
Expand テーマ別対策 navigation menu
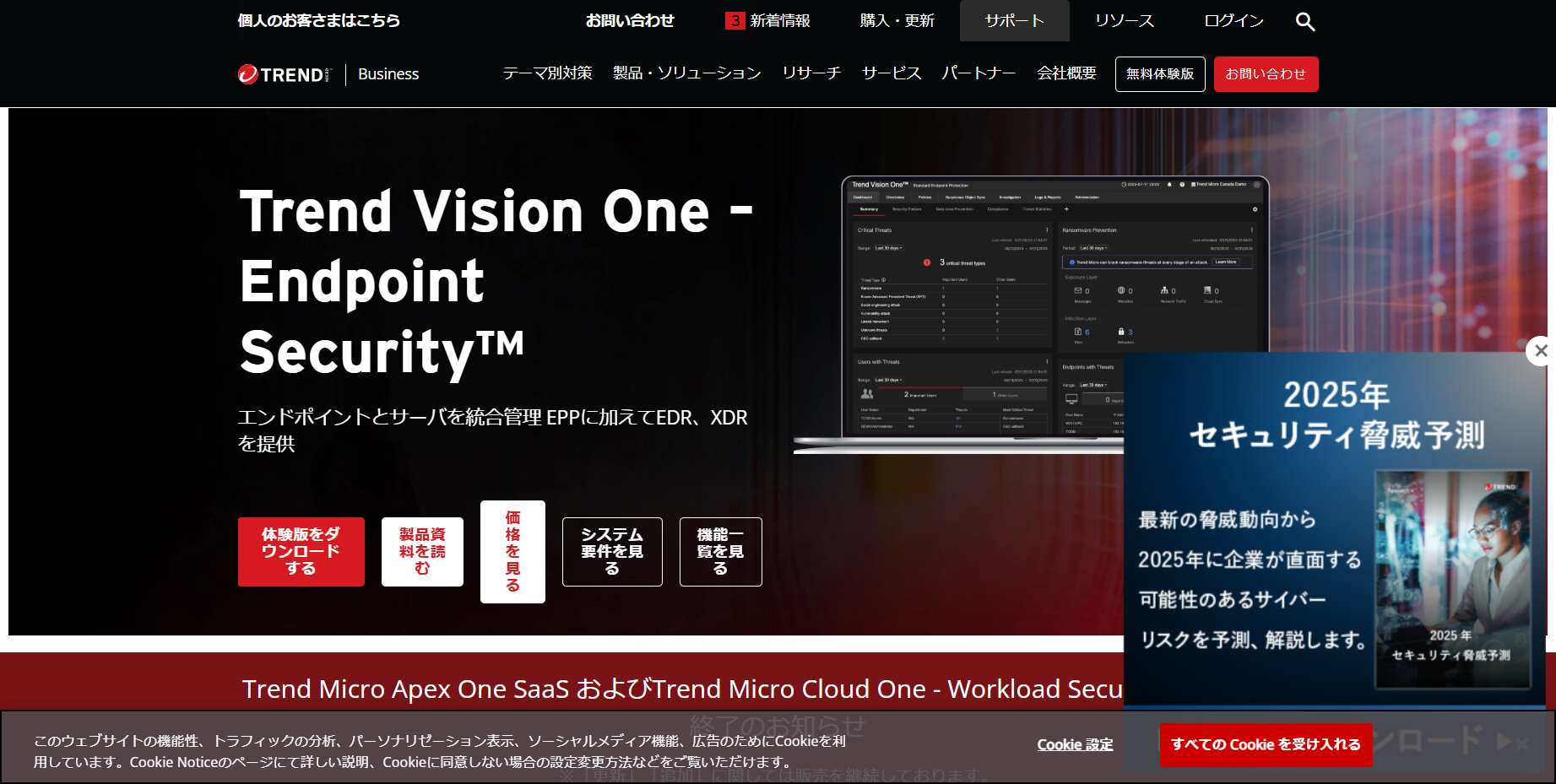(548, 73)
